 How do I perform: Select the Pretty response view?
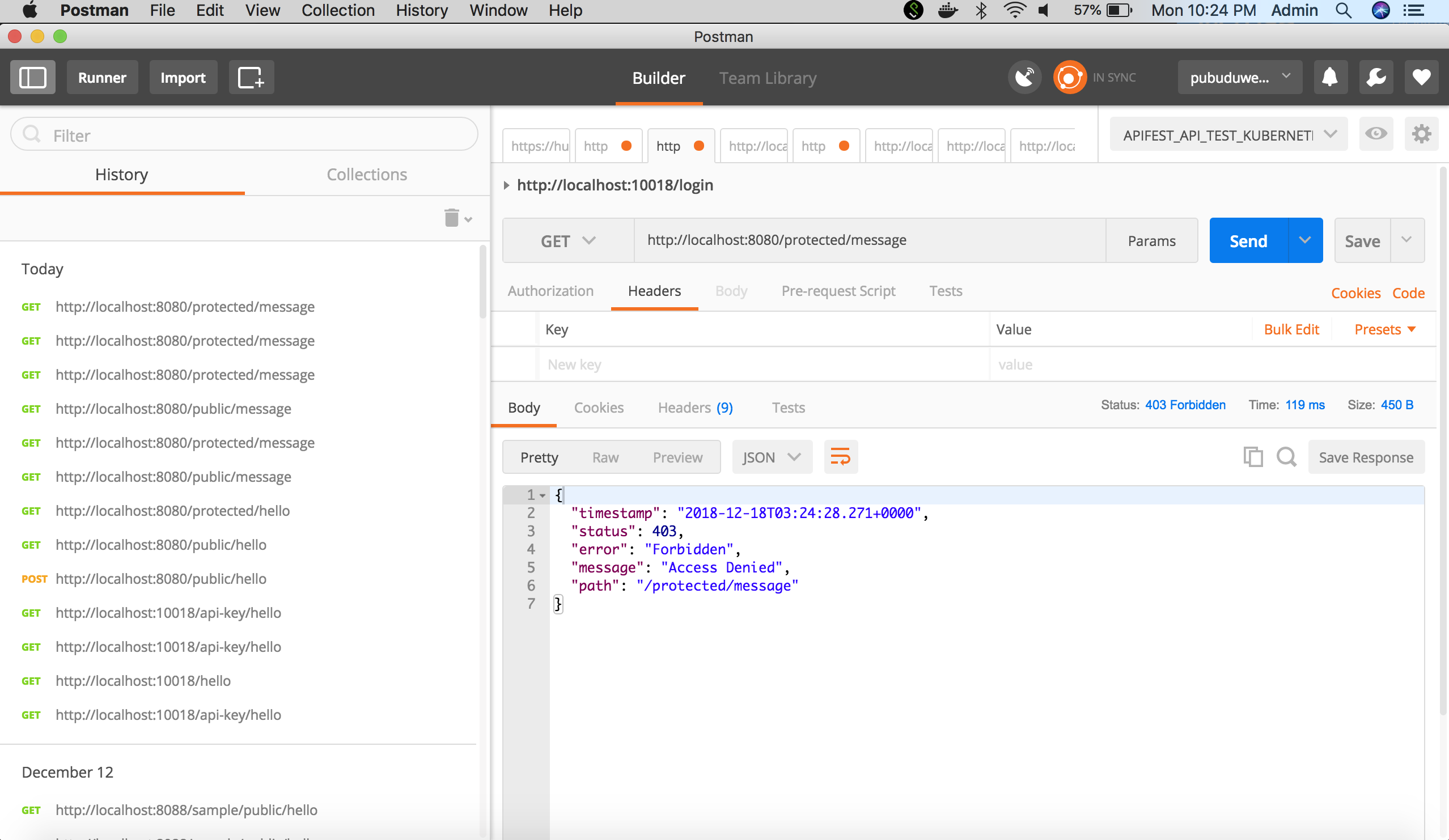click(539, 457)
